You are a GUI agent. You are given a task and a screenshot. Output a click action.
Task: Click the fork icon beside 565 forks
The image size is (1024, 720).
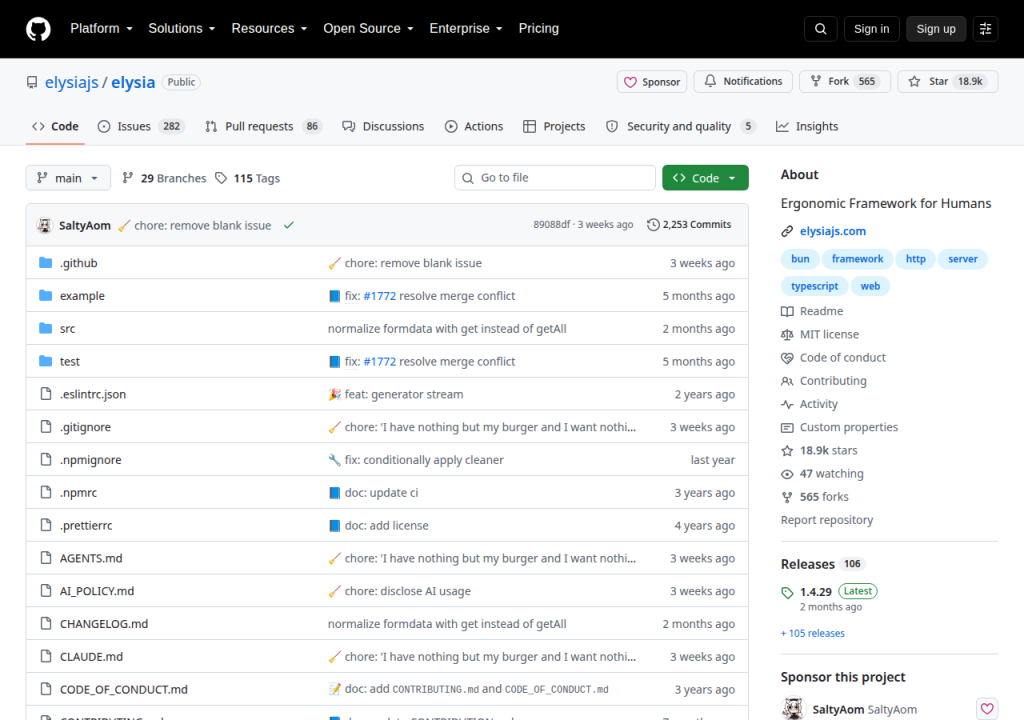pos(787,497)
